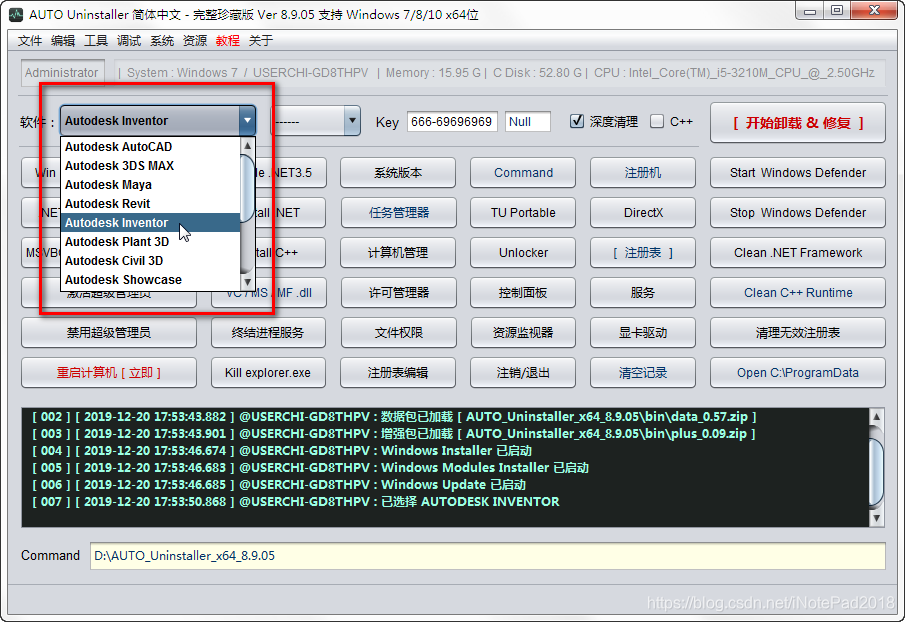Image resolution: width=905 pixels, height=622 pixels.
Task: Open the version dropdown showing dashes
Action: pyautogui.click(x=316, y=121)
